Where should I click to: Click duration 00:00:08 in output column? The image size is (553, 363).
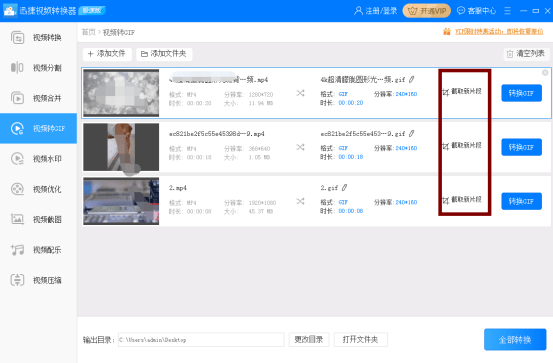coord(351,211)
